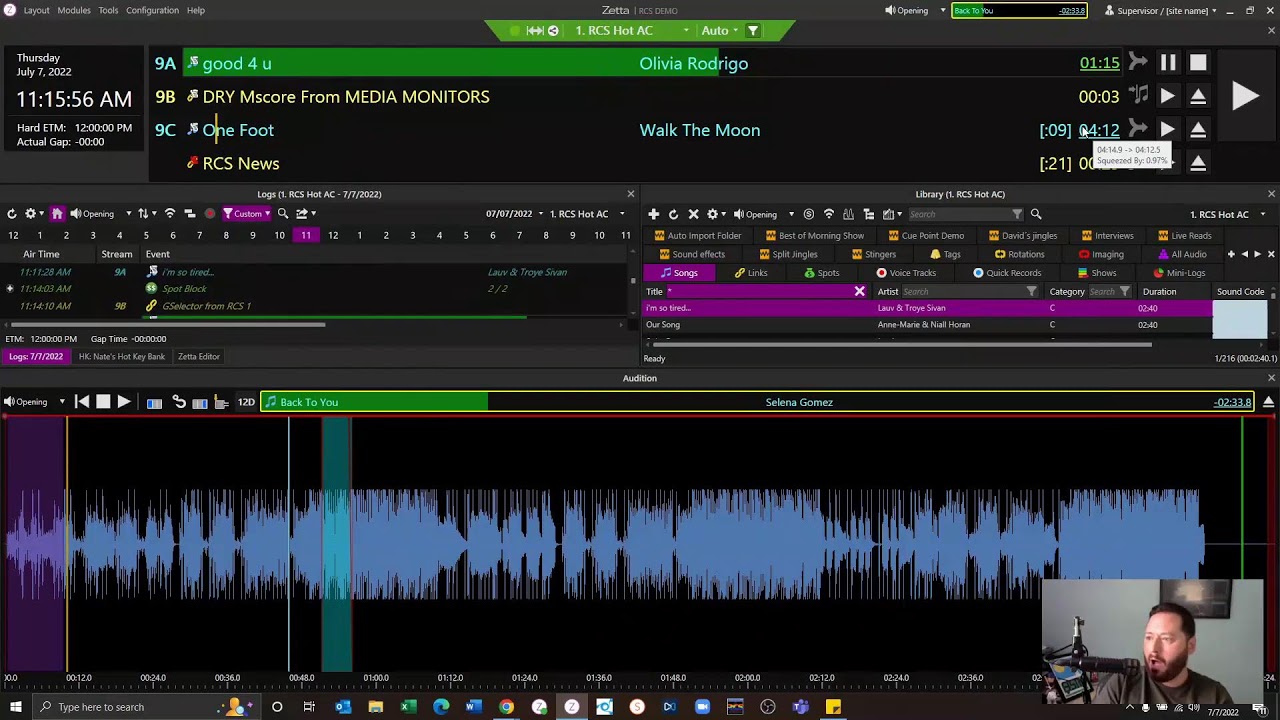The height and width of the screenshot is (720, 1280).
Task: Open the Tools menu
Action: [x=108, y=10]
